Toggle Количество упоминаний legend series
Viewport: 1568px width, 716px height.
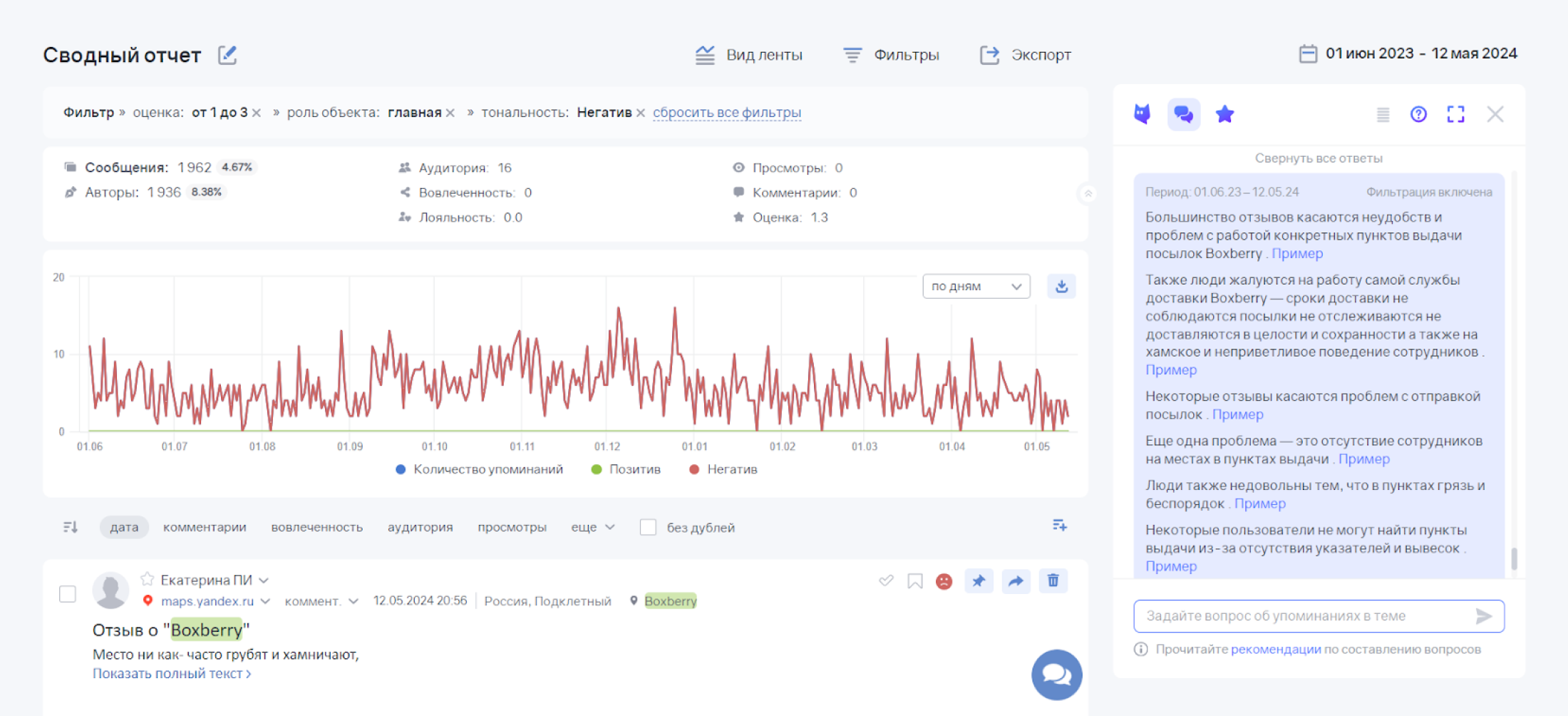479,469
